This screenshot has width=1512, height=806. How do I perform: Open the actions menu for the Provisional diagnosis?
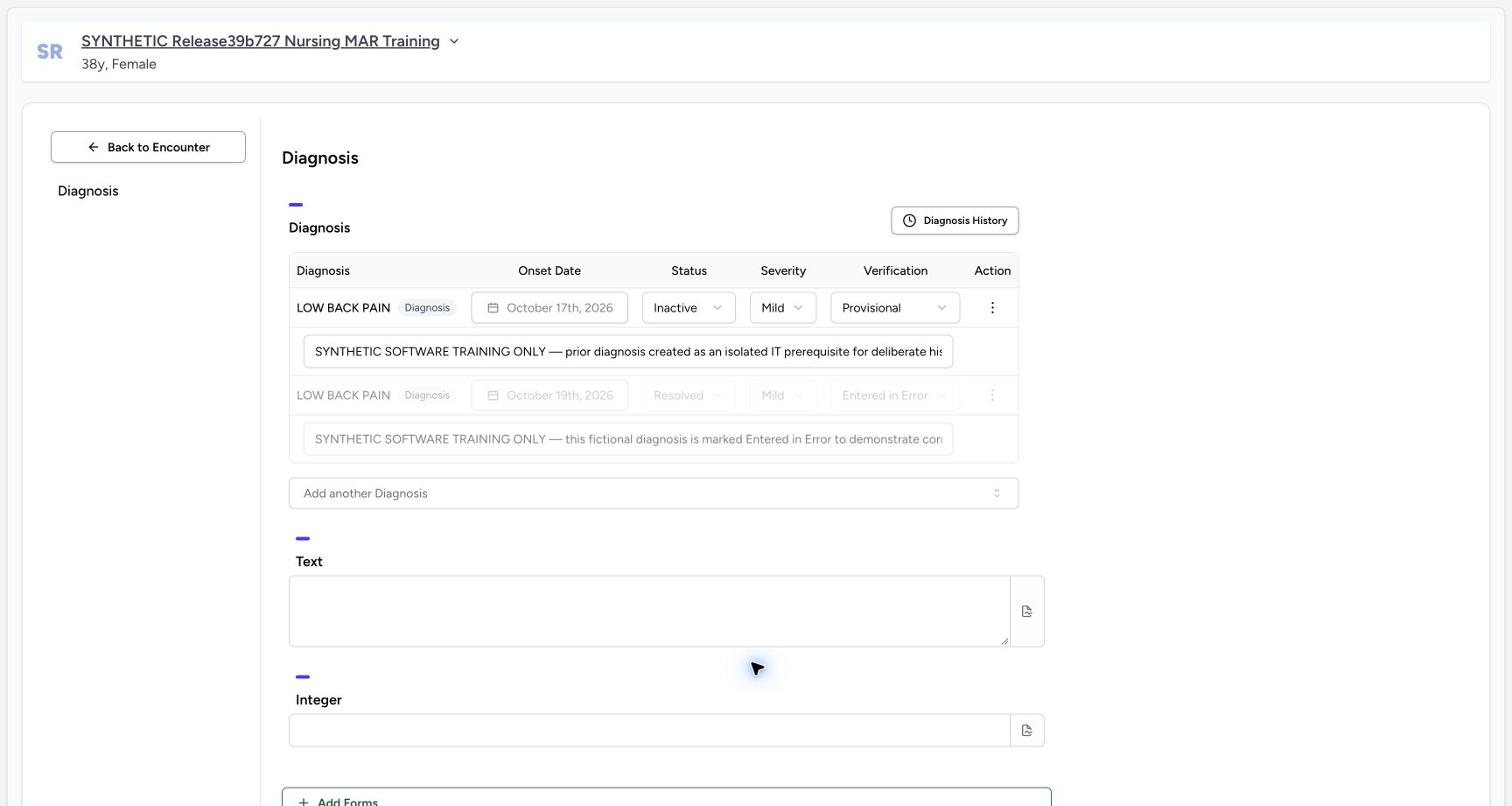point(992,308)
